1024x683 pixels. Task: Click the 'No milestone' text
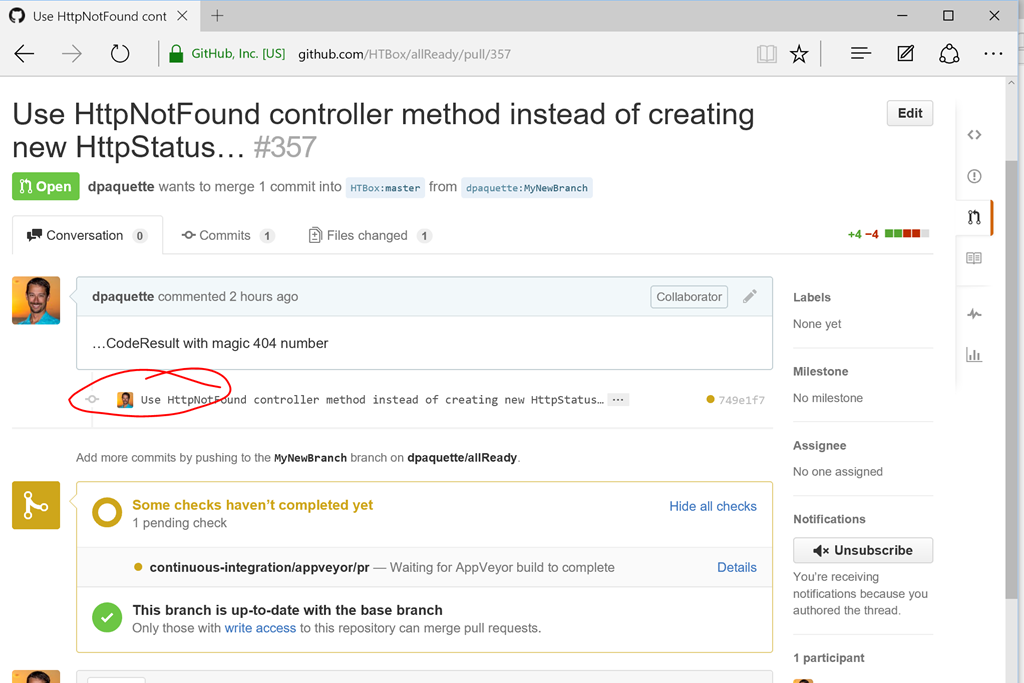tap(827, 398)
